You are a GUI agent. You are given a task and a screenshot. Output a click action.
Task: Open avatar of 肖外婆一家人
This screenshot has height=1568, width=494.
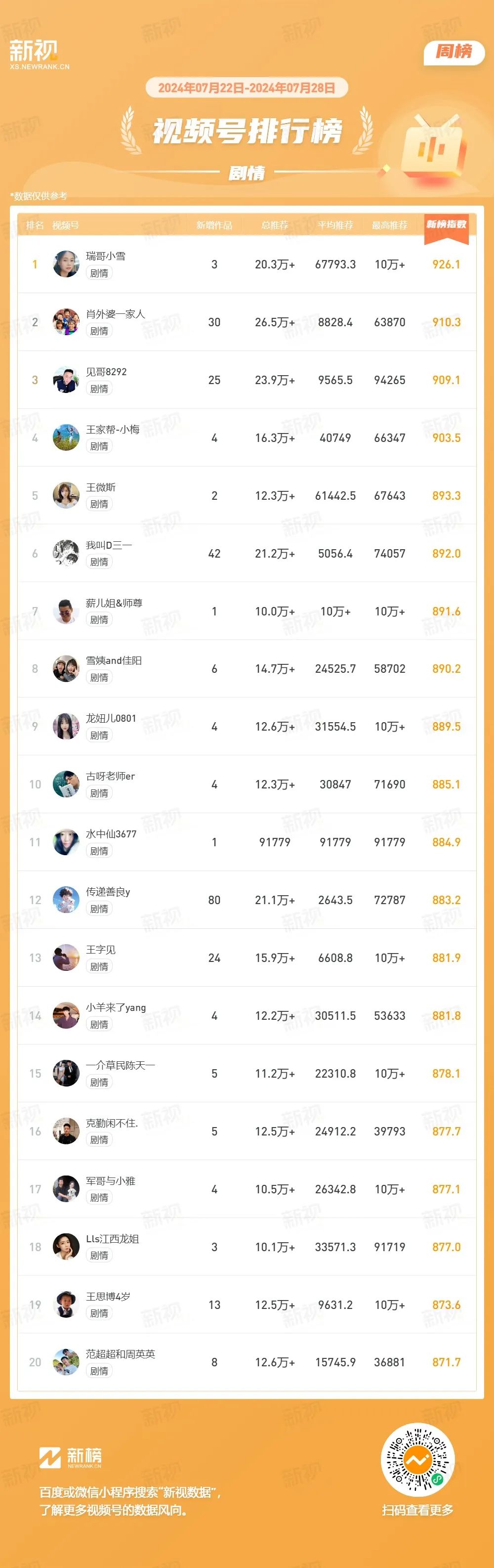pyautogui.click(x=66, y=321)
